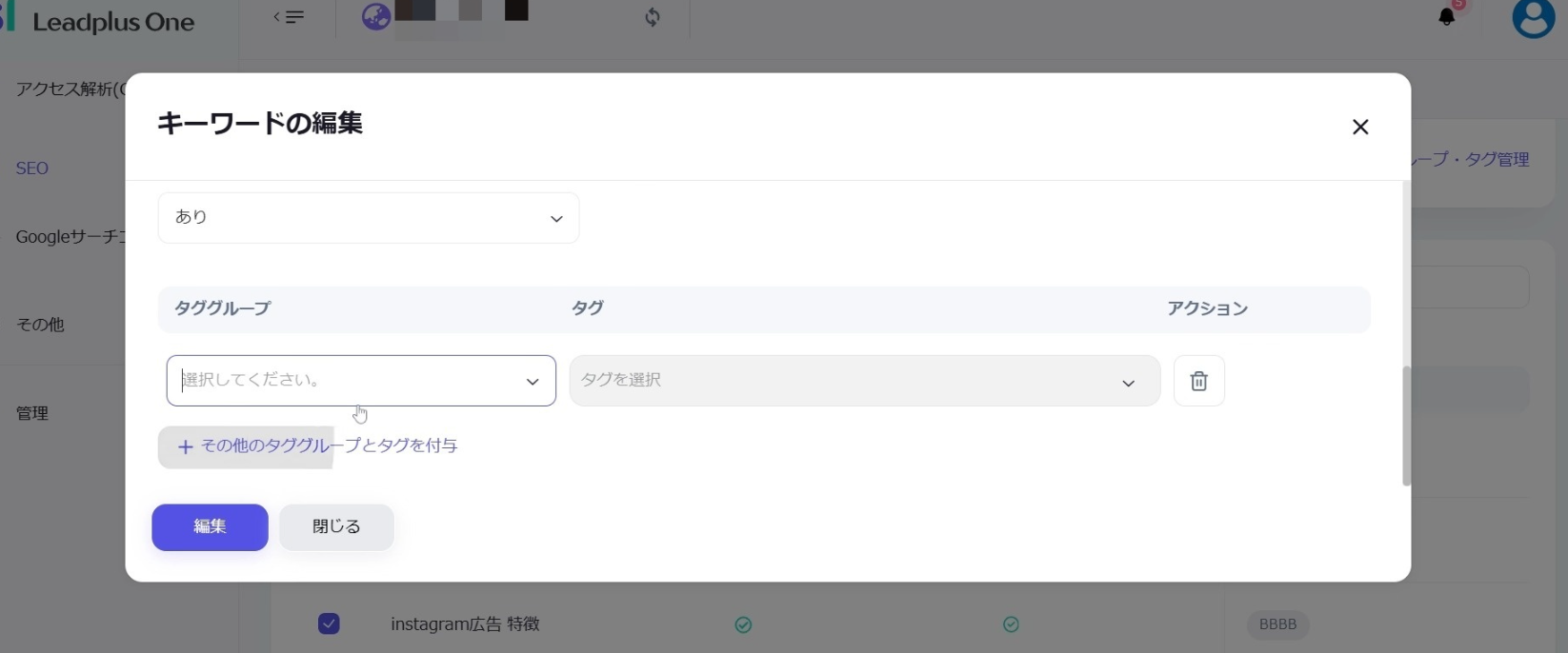1568x653 pixels.
Task: Click the 閉じる button
Action: [336, 527]
